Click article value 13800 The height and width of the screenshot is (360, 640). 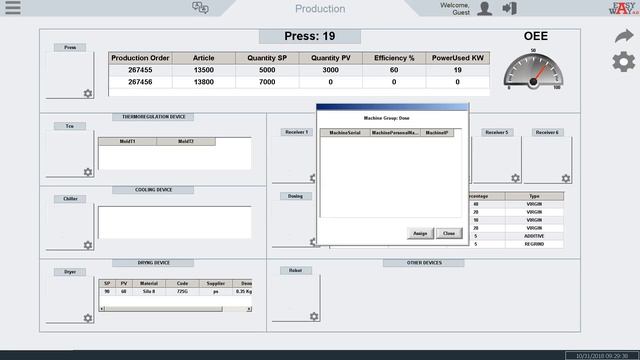tap(204, 82)
